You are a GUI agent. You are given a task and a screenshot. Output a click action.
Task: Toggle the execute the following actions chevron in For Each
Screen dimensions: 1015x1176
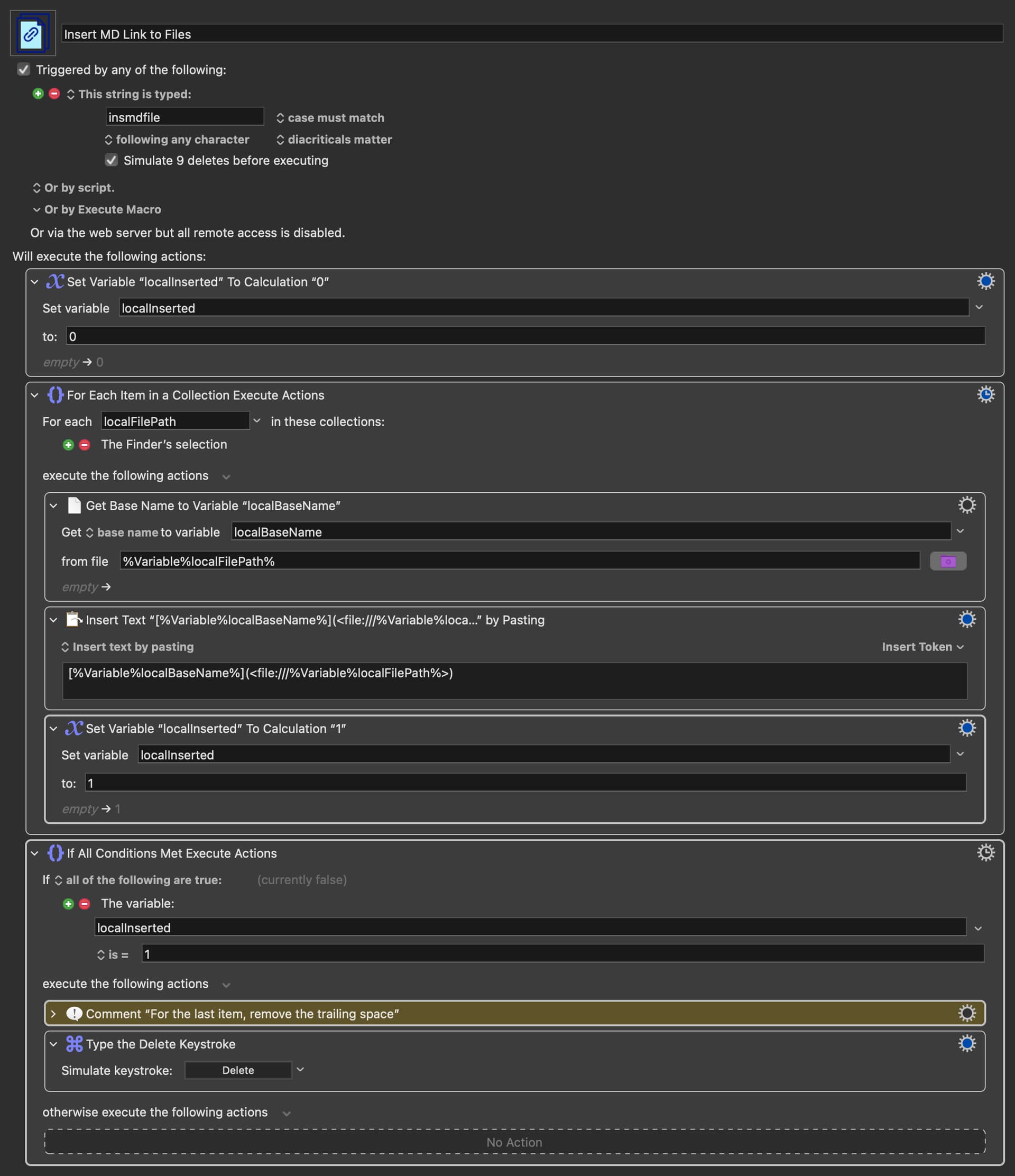click(226, 476)
